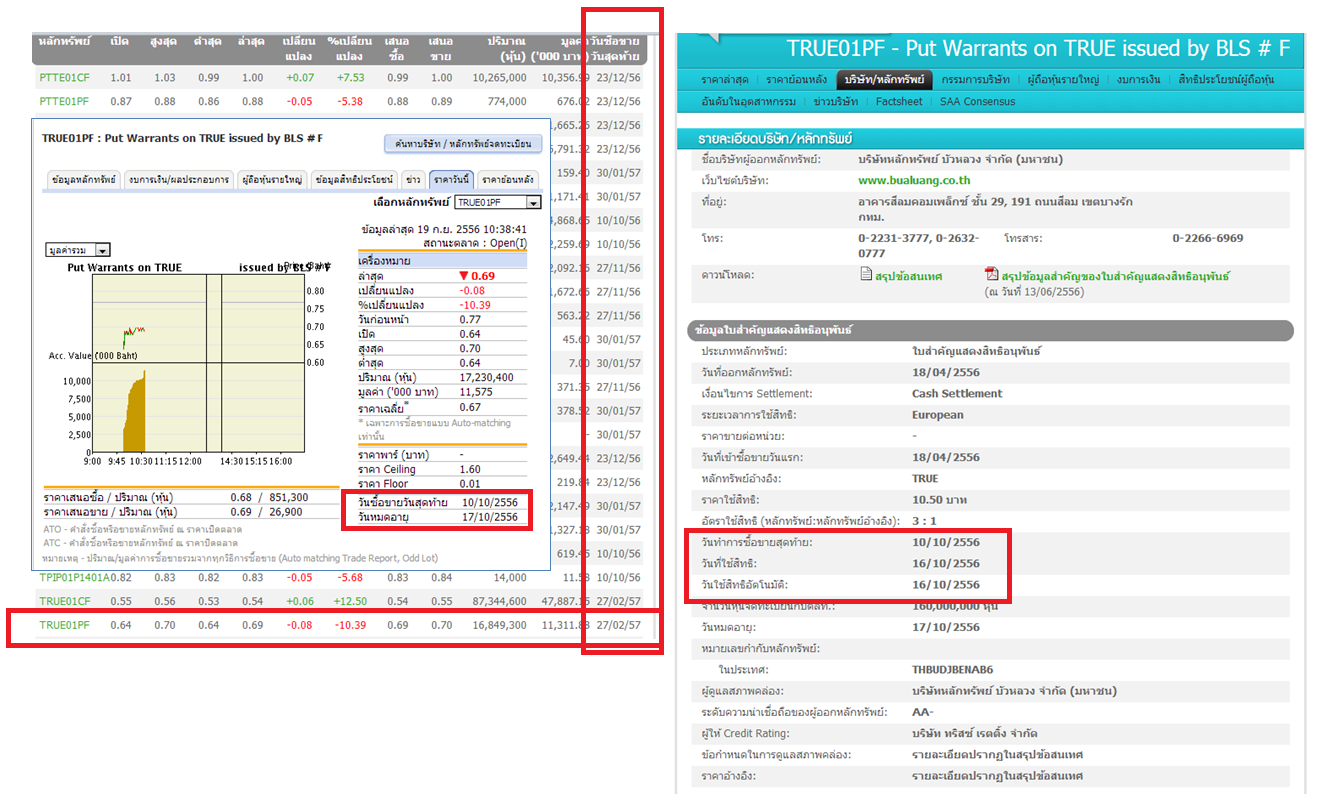This screenshot has width=1318, height=812.
Task: Go to งบการเงิน in the teal menu
Action: 1140,79
